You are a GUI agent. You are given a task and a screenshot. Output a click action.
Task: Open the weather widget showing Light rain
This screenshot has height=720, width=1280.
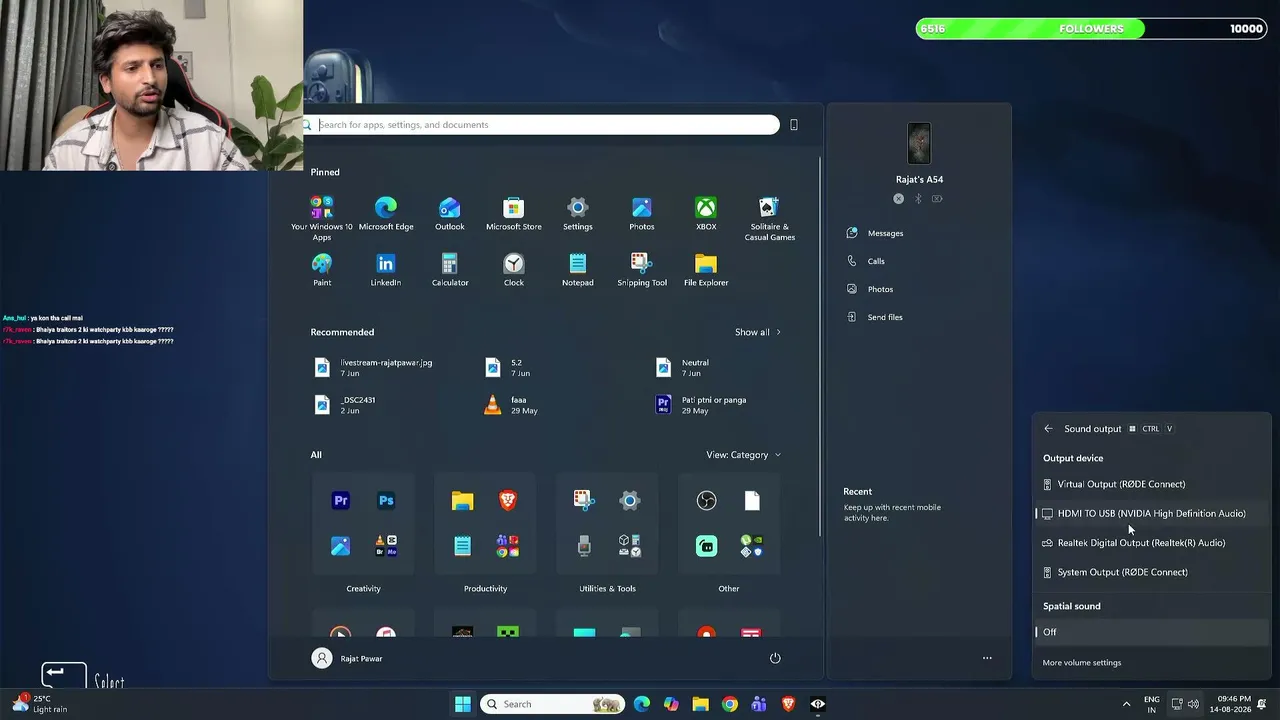[x=42, y=704]
